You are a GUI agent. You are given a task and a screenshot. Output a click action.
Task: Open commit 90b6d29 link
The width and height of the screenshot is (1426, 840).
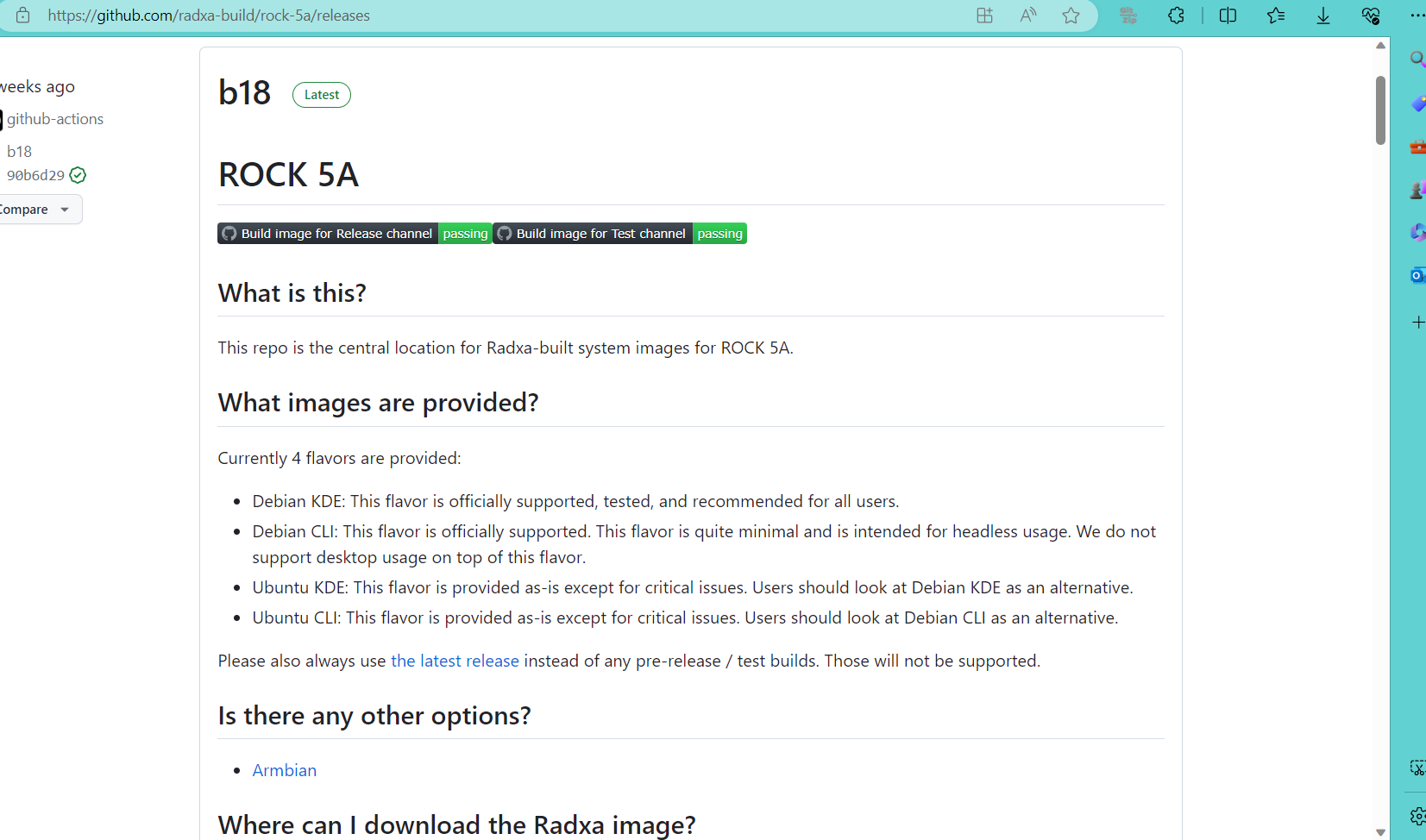[35, 175]
